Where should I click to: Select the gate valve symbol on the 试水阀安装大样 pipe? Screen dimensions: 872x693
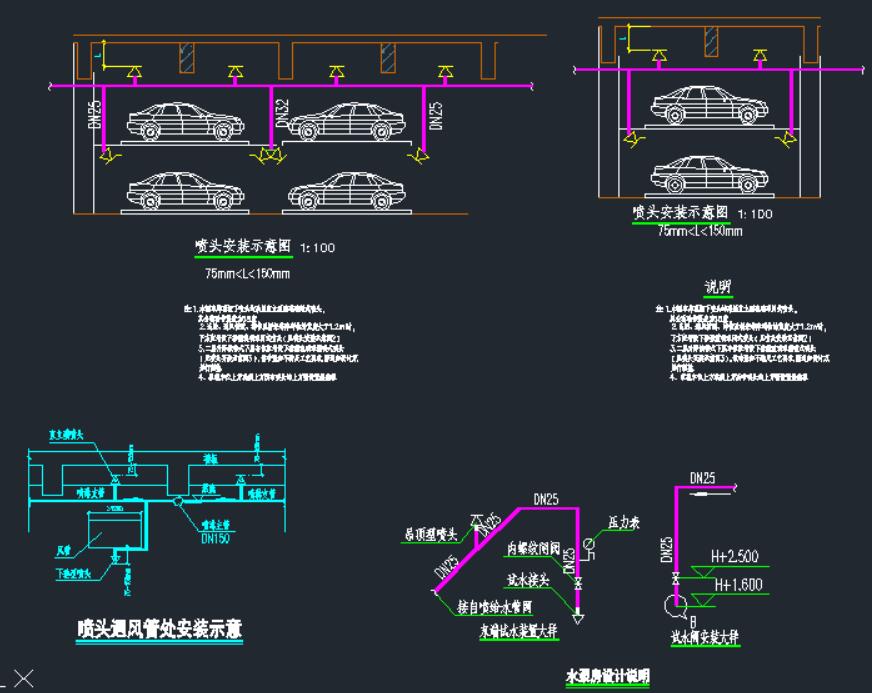676,578
